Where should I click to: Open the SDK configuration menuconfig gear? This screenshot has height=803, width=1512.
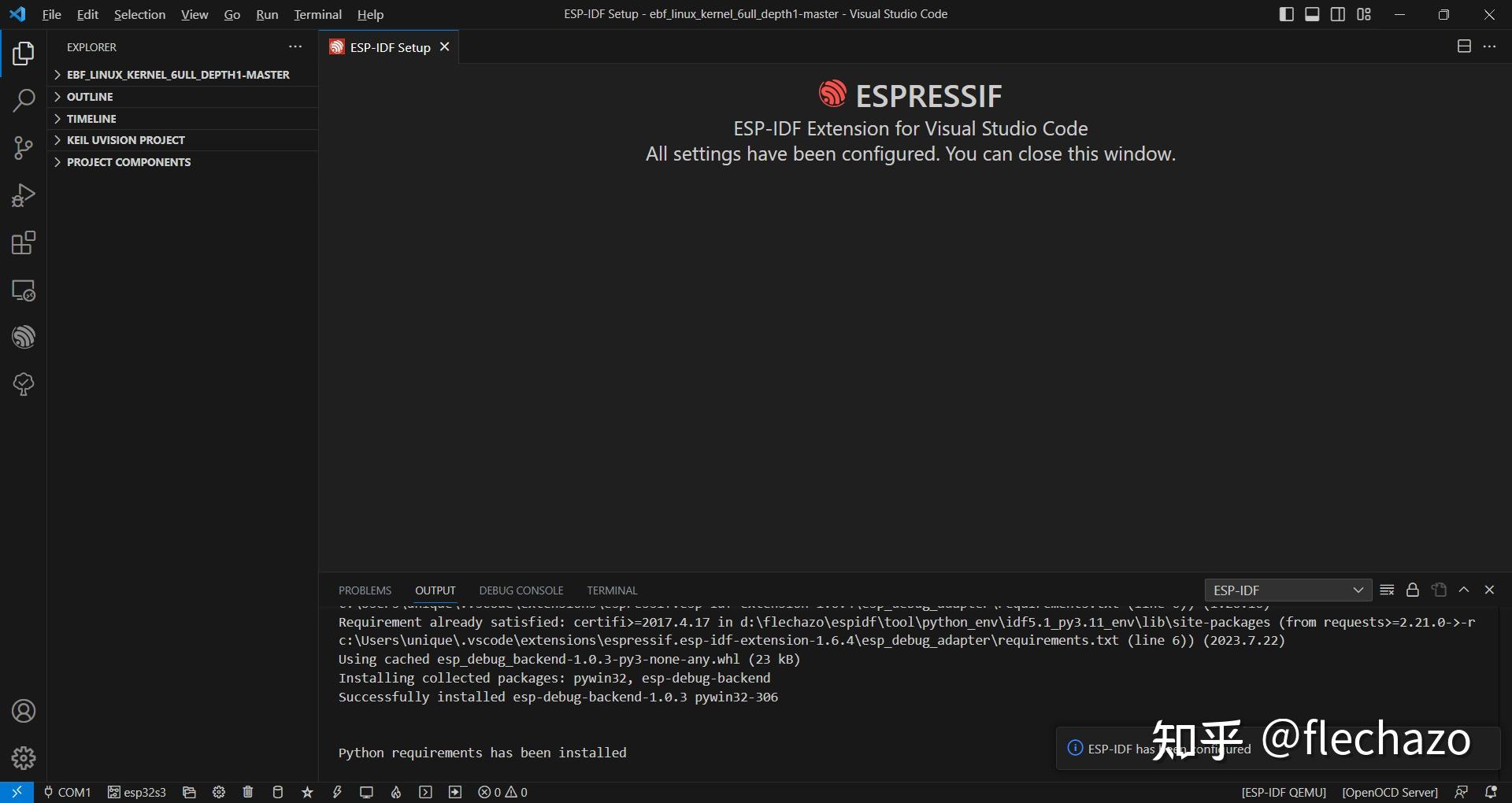[x=218, y=792]
